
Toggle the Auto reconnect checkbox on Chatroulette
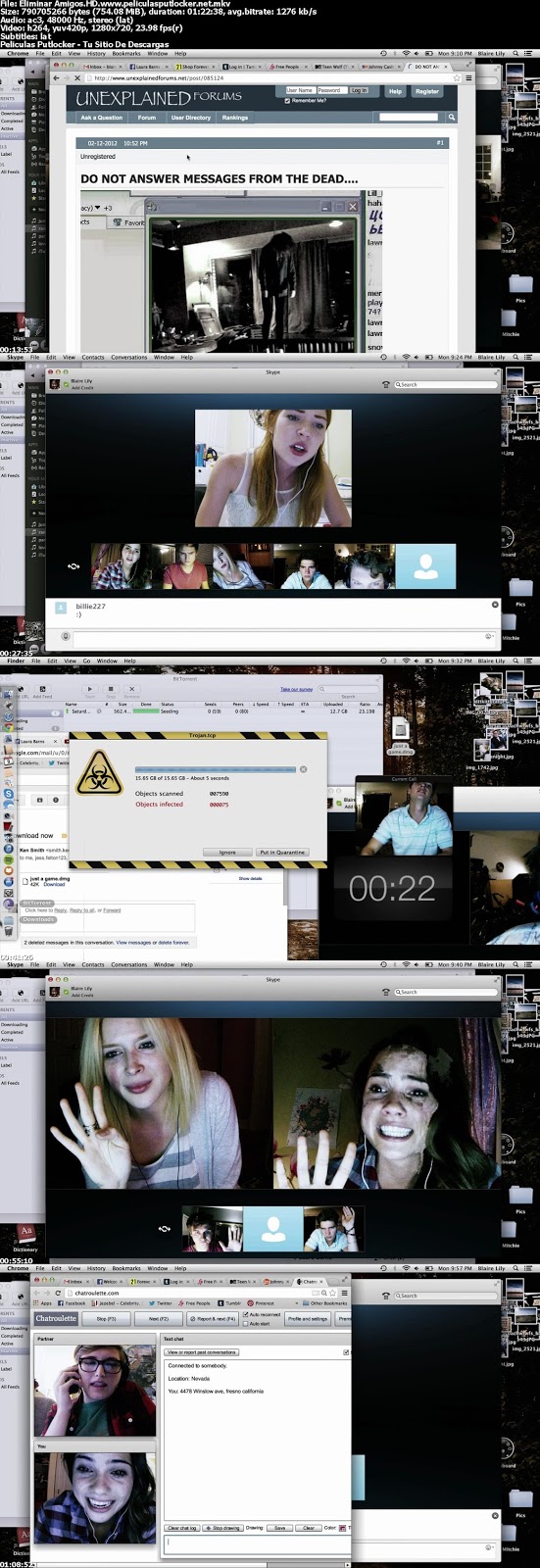pyautogui.click(x=246, y=1314)
